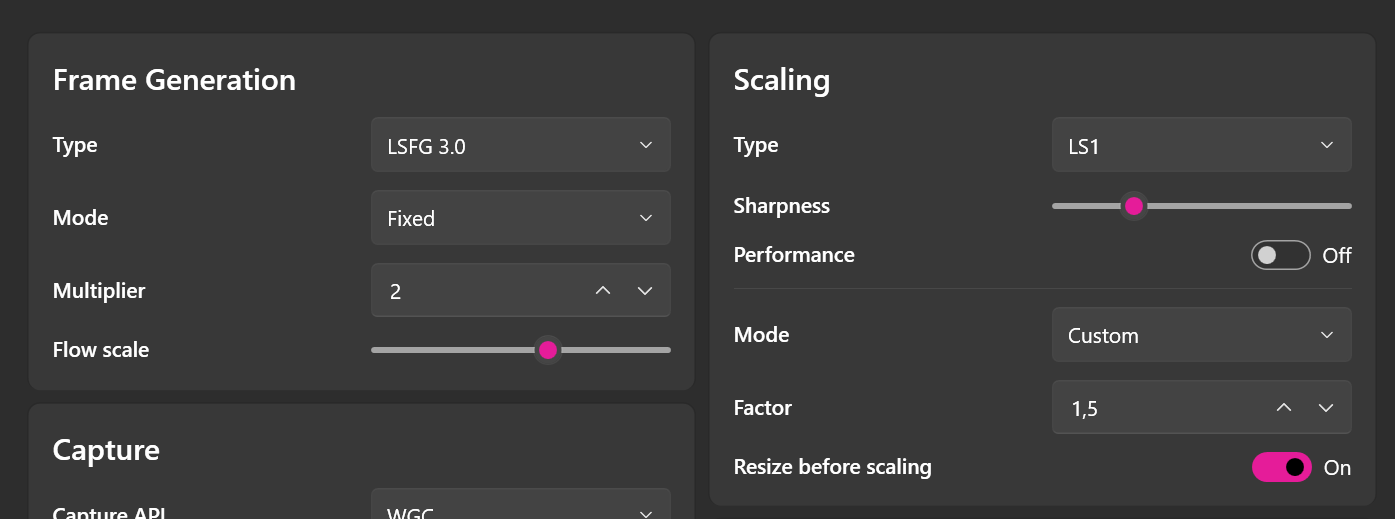This screenshot has width=1395, height=519.
Task: Decrease the Multiplier value with down arrow
Action: (x=645, y=291)
